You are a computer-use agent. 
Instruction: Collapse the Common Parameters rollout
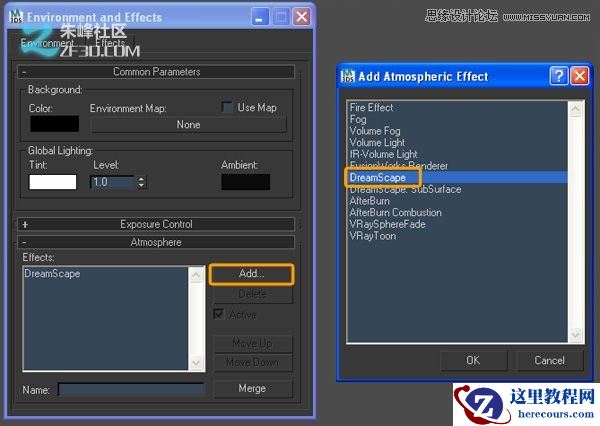pos(156,72)
